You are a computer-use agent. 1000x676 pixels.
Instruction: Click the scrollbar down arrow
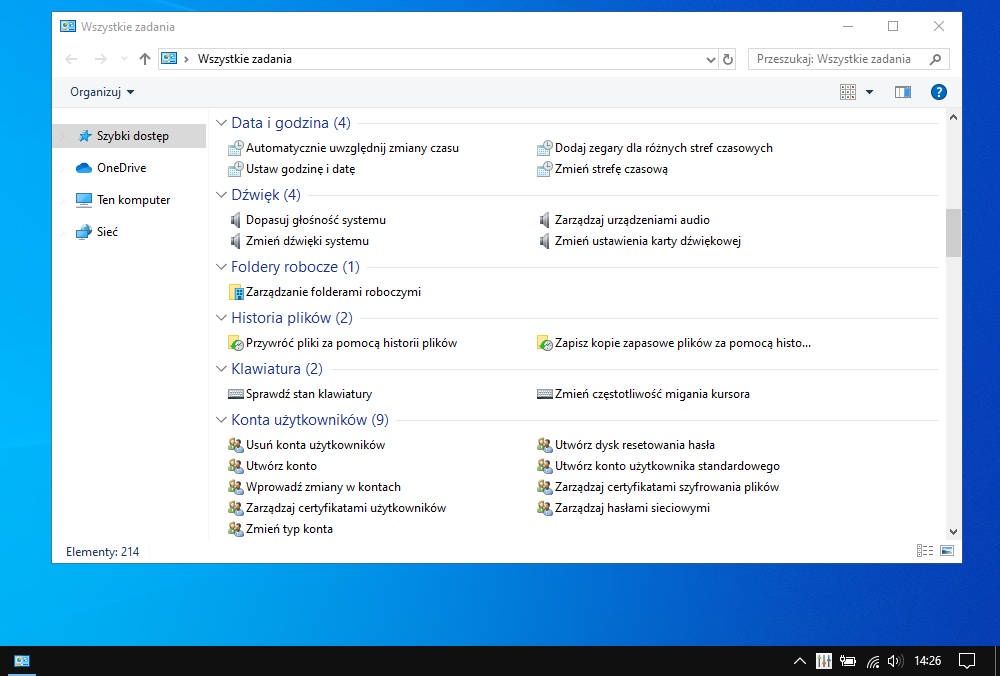click(x=953, y=531)
